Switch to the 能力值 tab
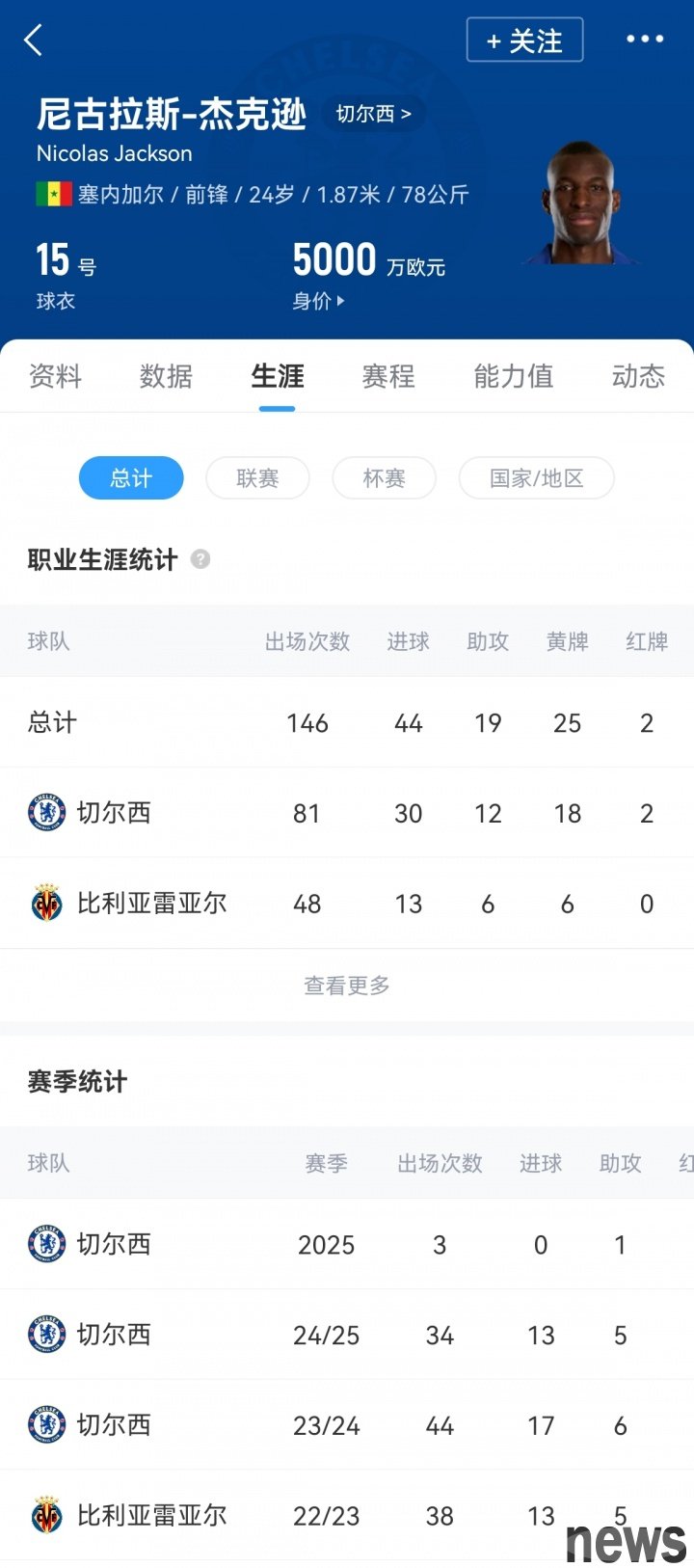This screenshot has height=1568, width=694. (x=513, y=376)
